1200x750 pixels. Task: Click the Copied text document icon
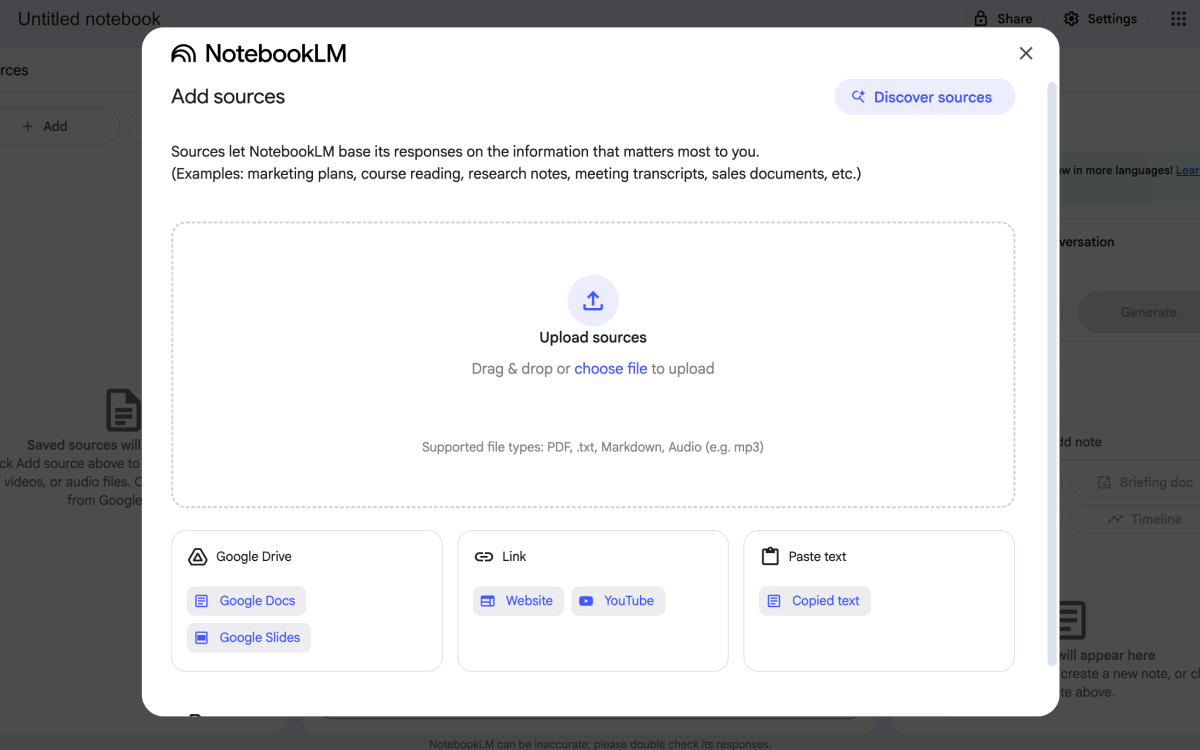click(x=774, y=601)
